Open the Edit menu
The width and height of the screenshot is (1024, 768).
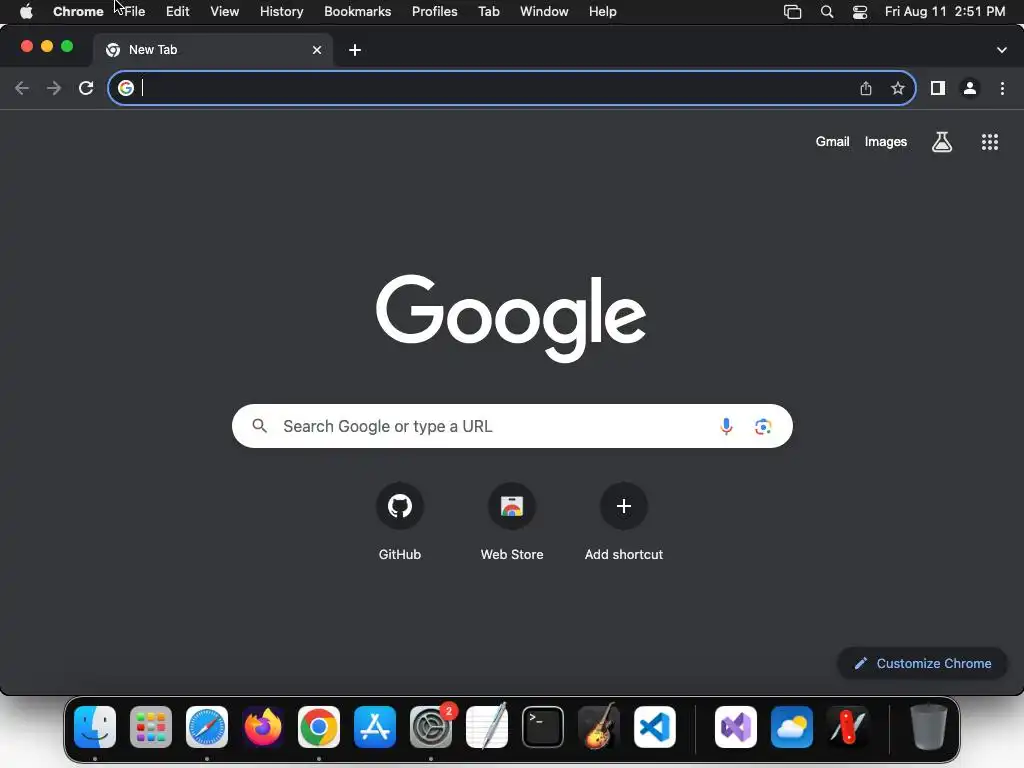[x=178, y=12]
